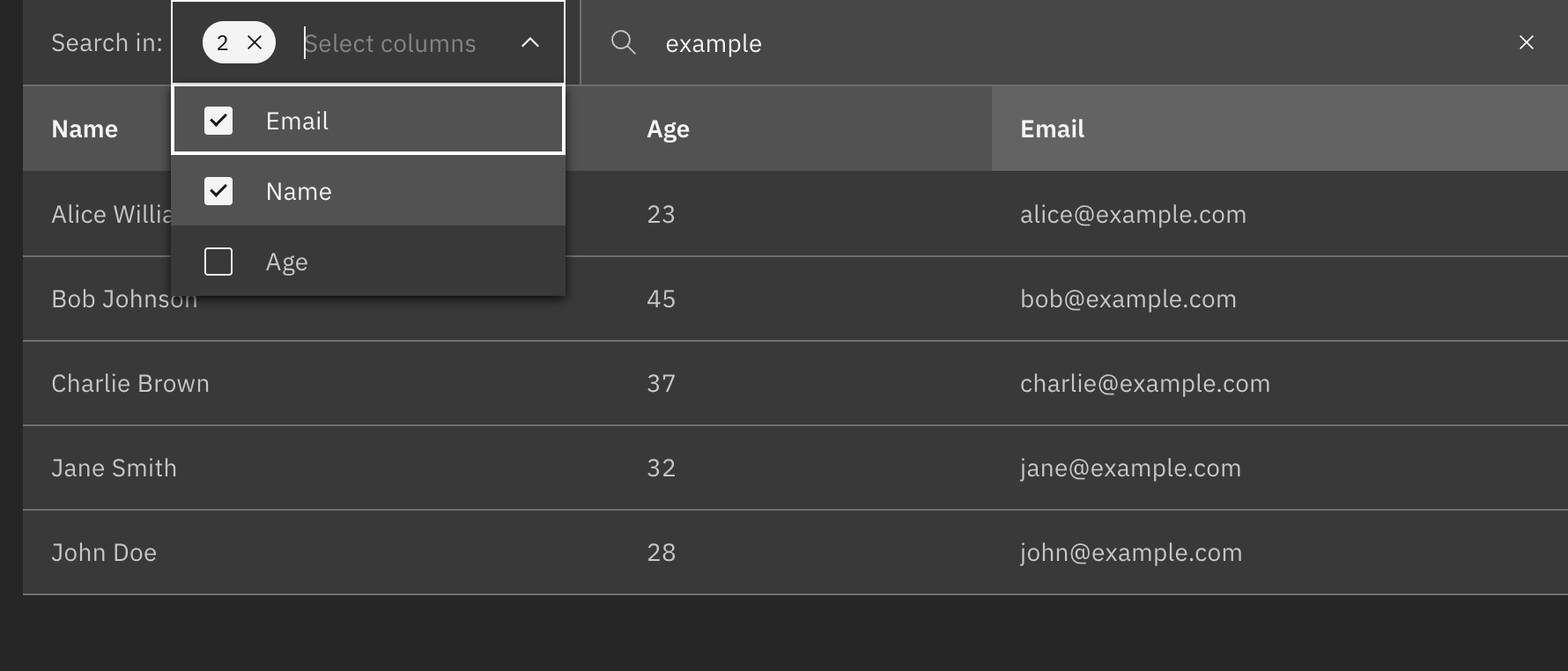This screenshot has height=671, width=1568.
Task: Sort by the Name column header
Action: (x=85, y=129)
